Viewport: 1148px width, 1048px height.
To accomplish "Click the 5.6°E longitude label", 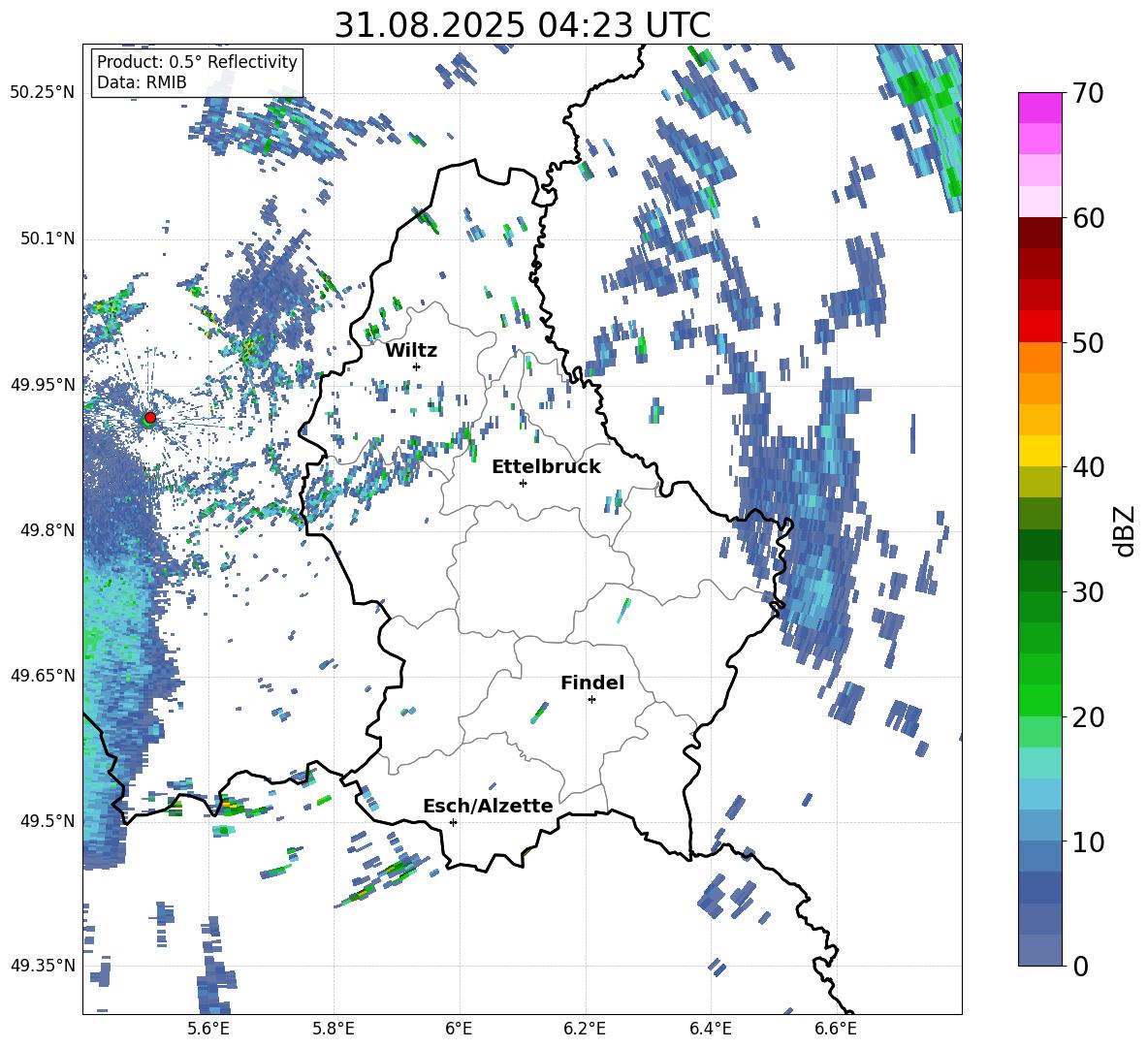I will click(x=208, y=1029).
